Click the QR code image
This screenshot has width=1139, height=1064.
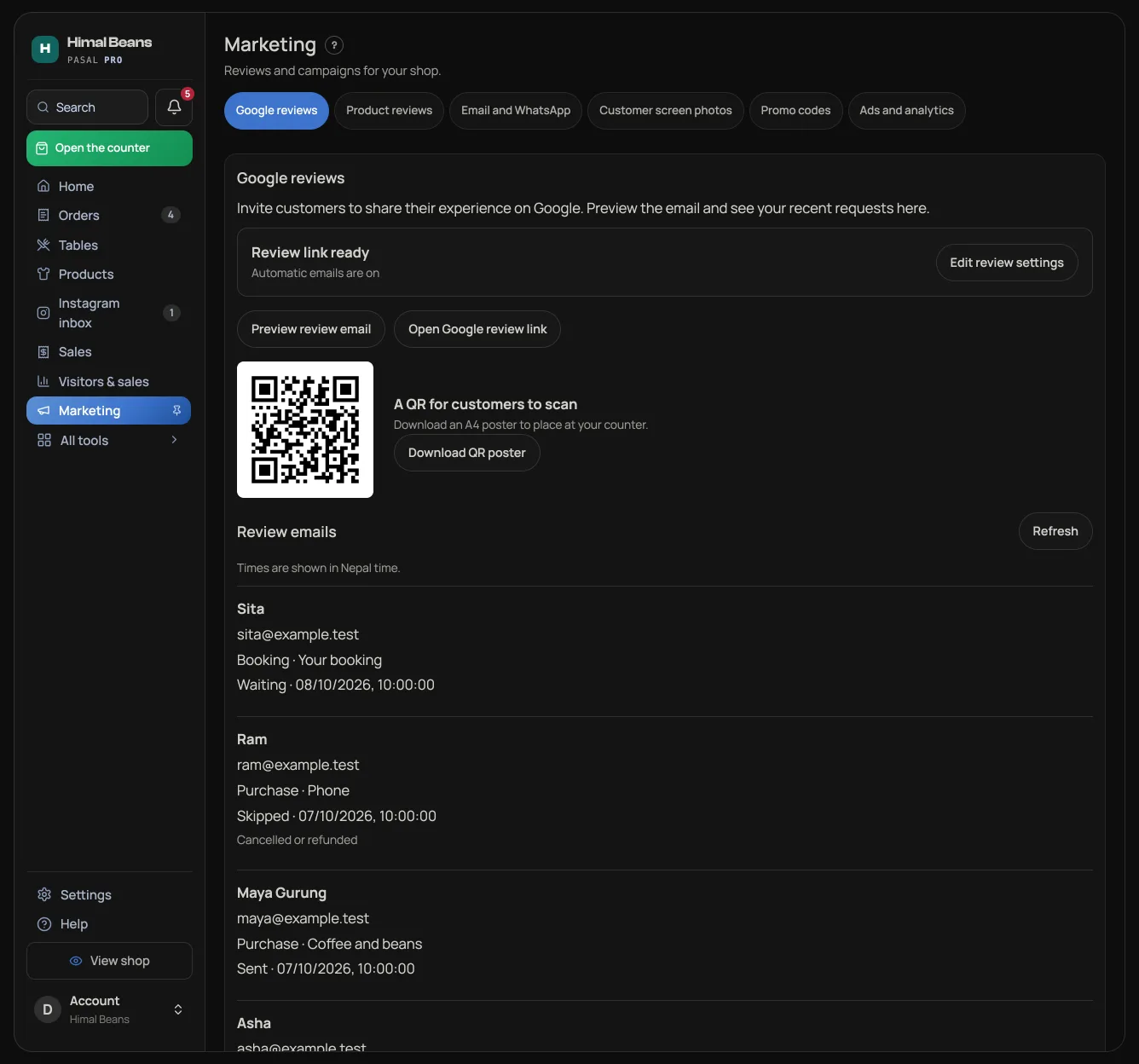point(305,430)
